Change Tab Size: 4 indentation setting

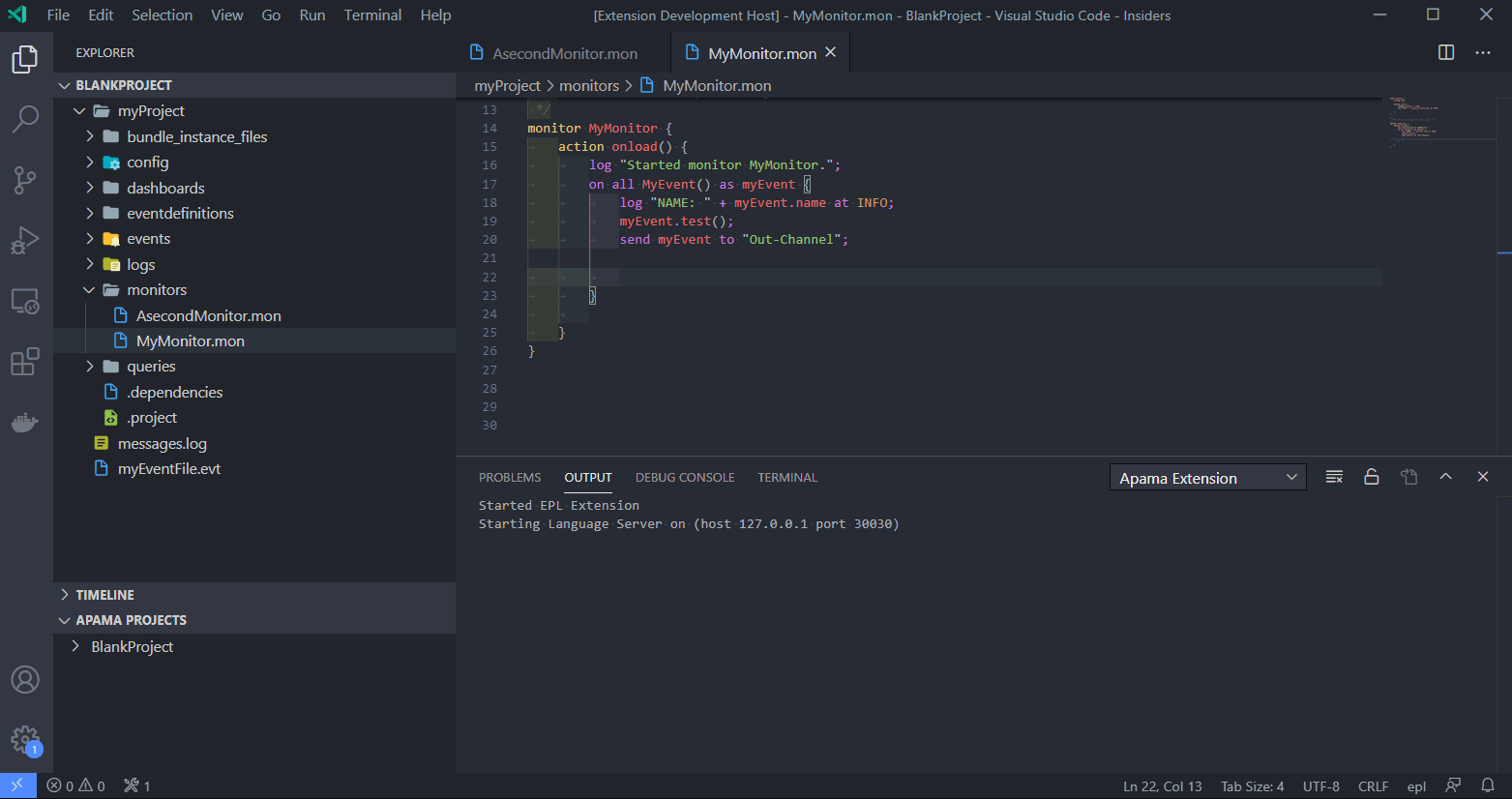pos(1253,785)
